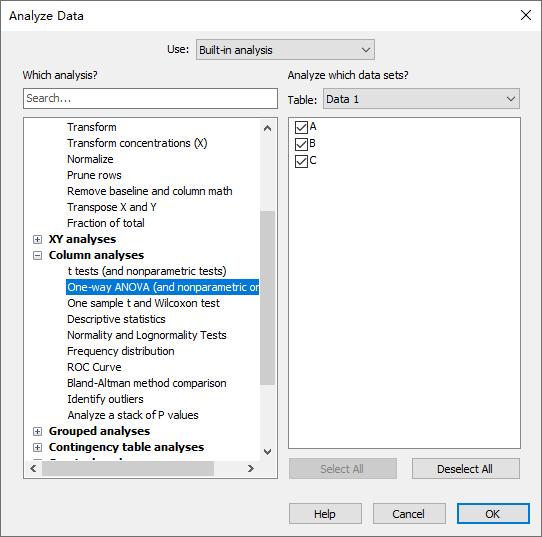The width and height of the screenshot is (542, 537).
Task: Select Descriptive statistics
Action: click(x=116, y=319)
